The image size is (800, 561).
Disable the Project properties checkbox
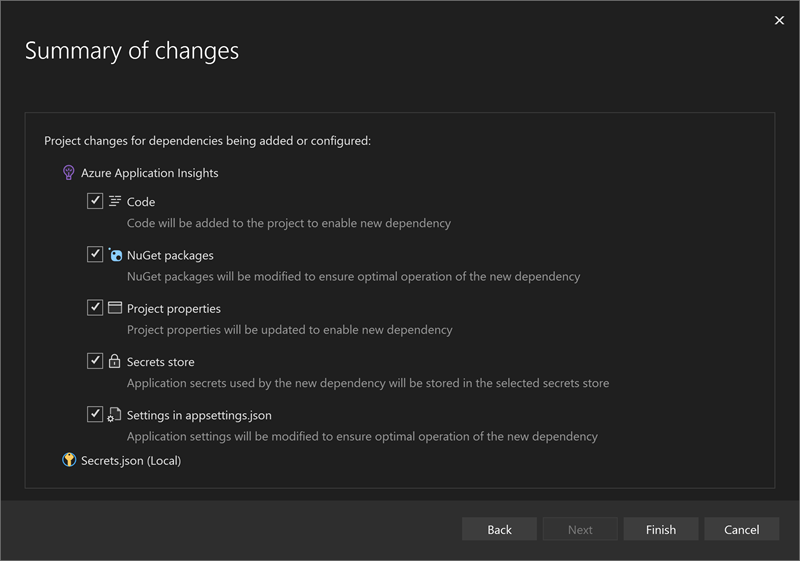coord(95,308)
